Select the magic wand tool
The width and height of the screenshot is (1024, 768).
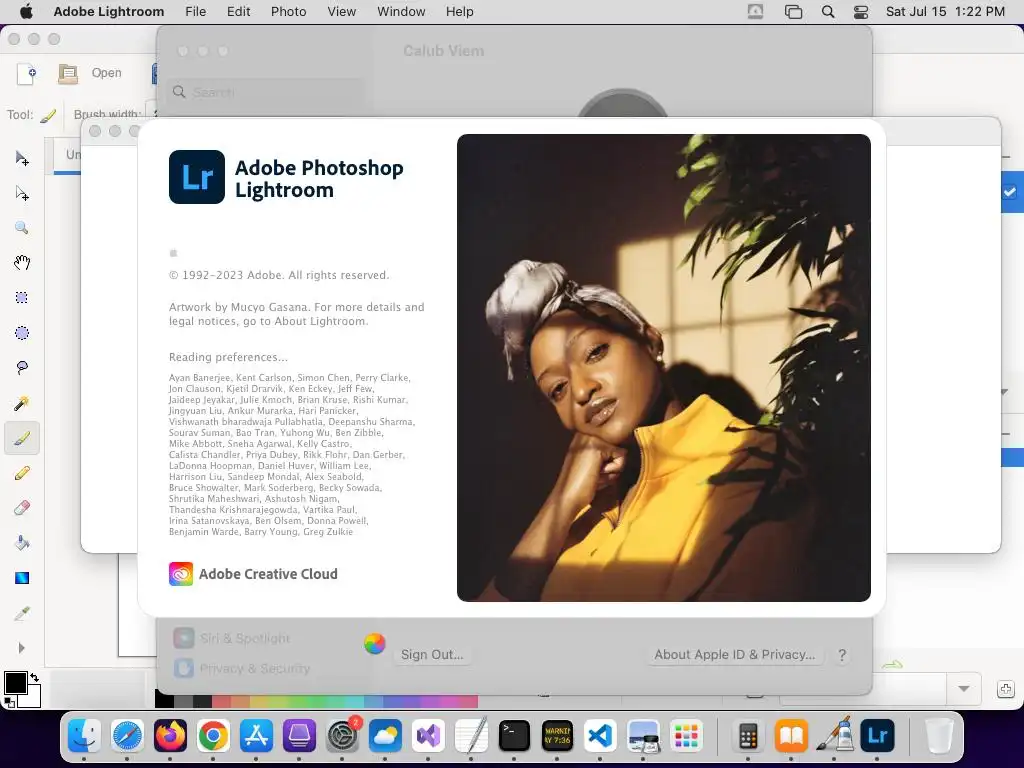[x=22, y=403]
